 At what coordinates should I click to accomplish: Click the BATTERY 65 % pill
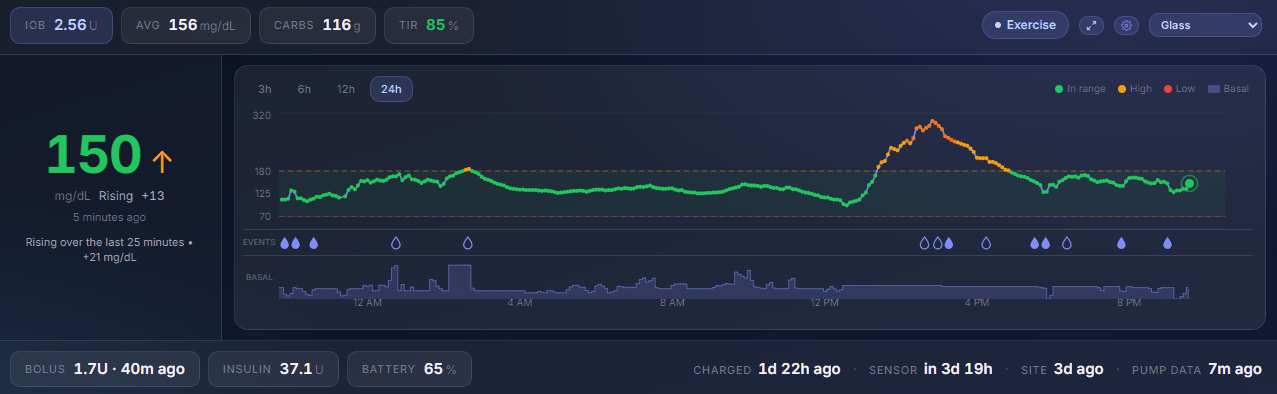tap(409, 369)
